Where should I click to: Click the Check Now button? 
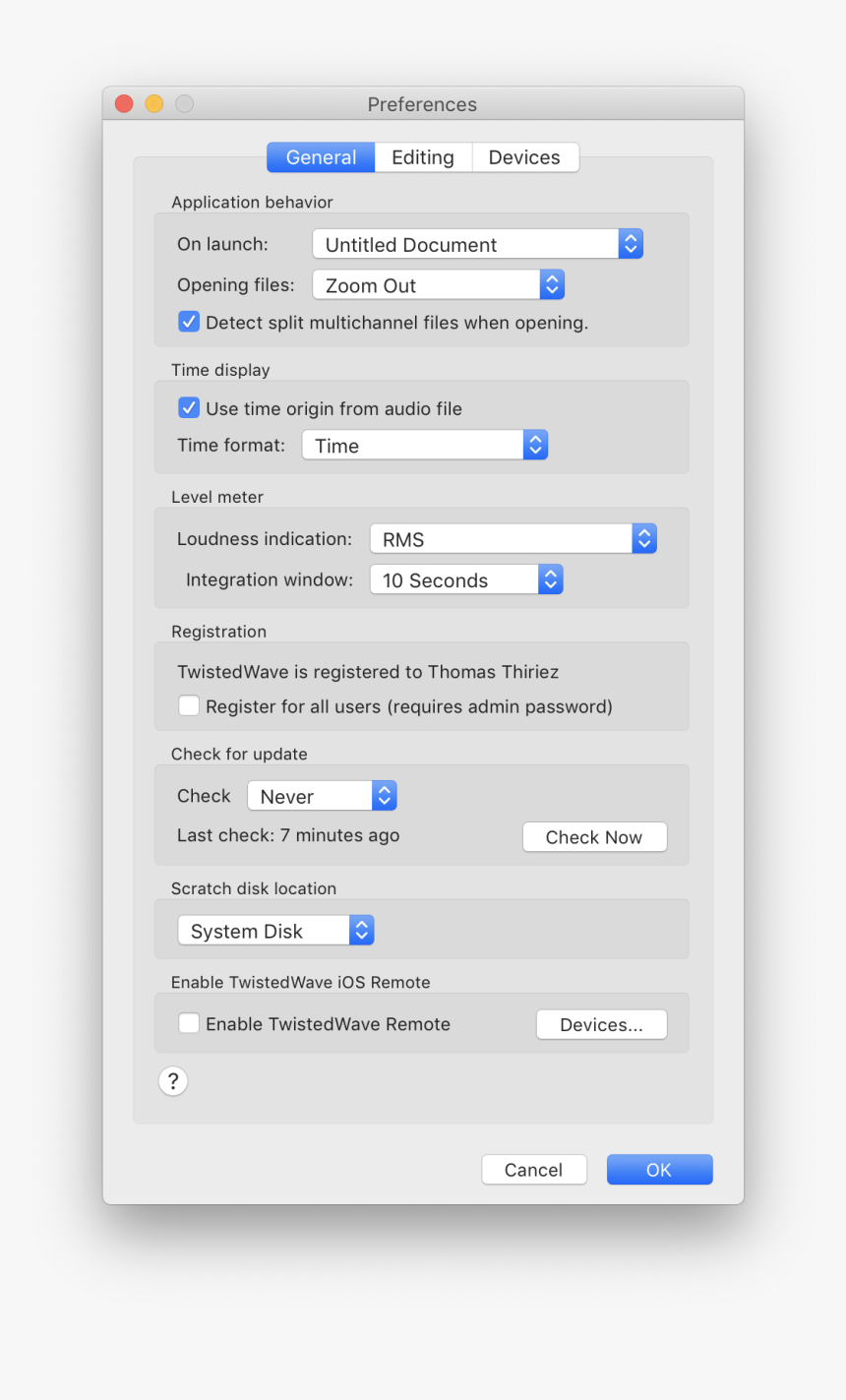coord(594,836)
